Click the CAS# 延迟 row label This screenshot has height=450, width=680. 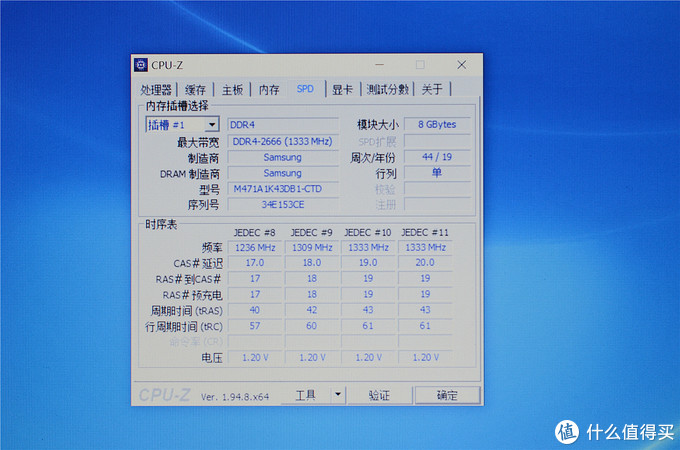click(198, 263)
